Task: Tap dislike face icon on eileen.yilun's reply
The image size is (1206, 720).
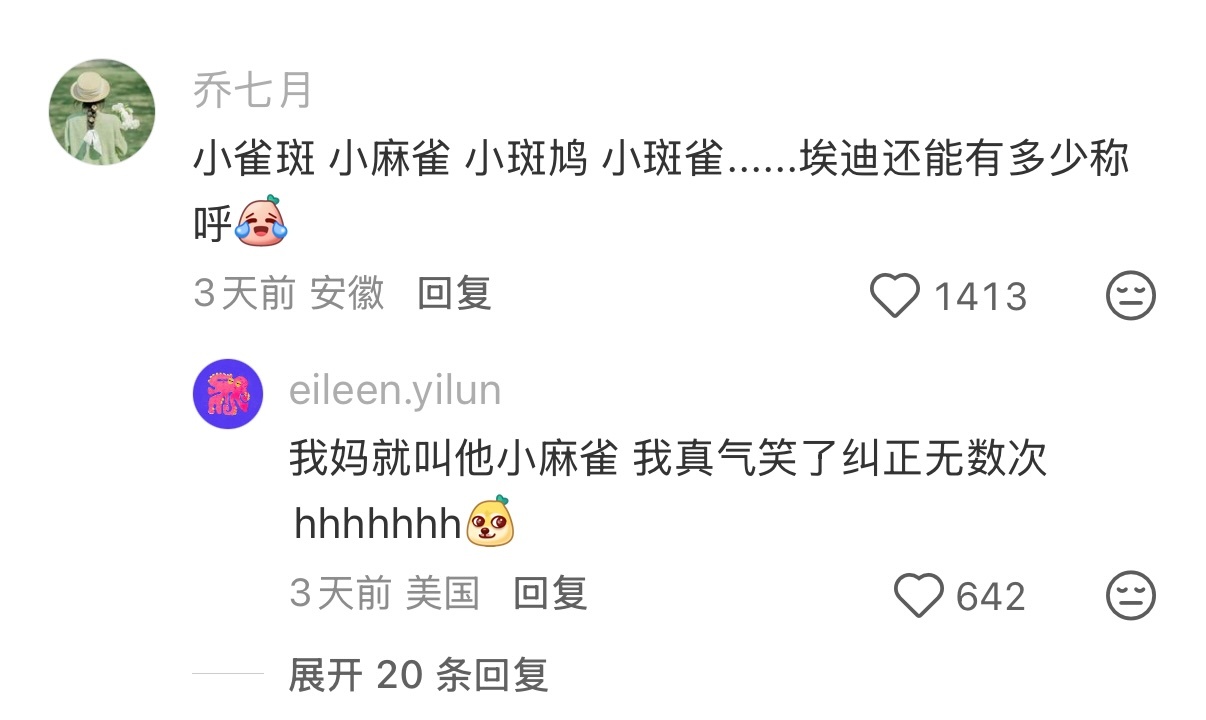Action: tap(1131, 596)
